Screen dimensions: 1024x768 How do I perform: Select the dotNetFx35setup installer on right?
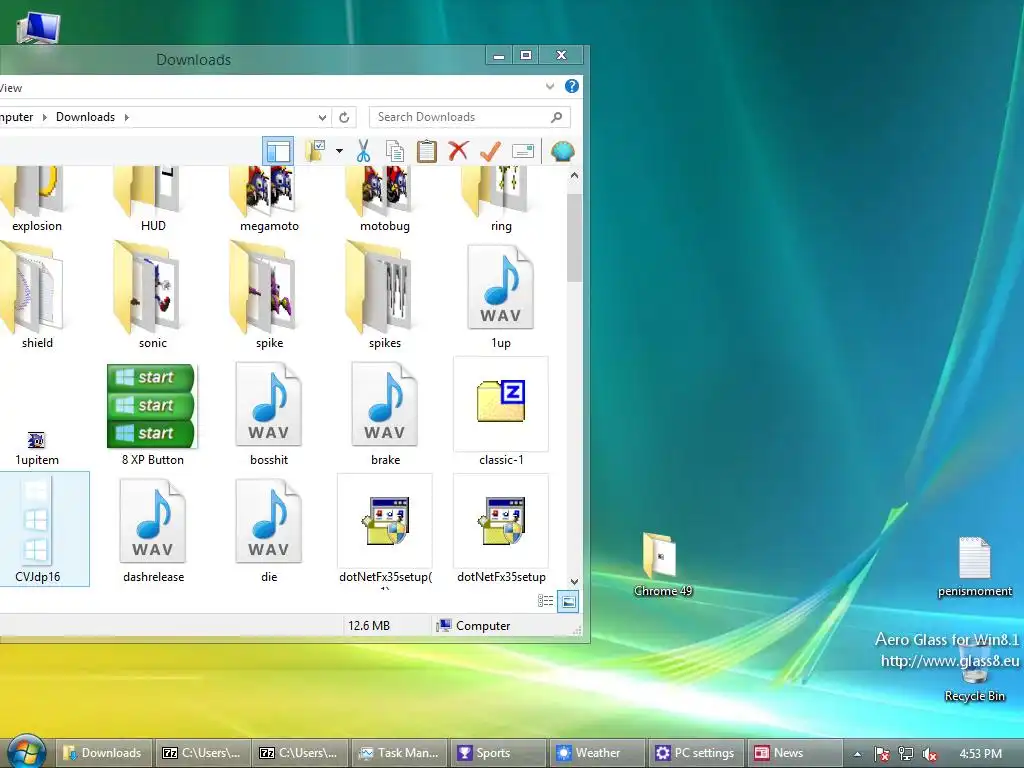click(501, 530)
